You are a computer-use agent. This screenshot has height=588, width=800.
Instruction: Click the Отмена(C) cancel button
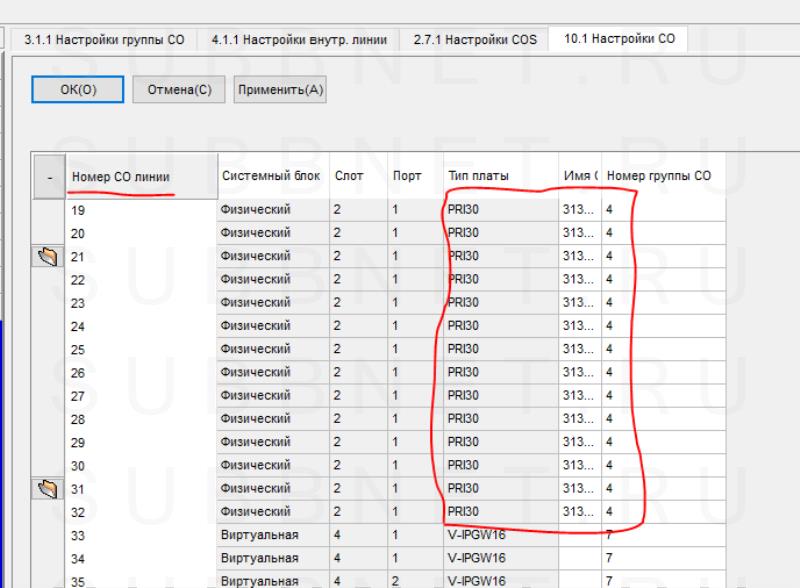tap(179, 89)
